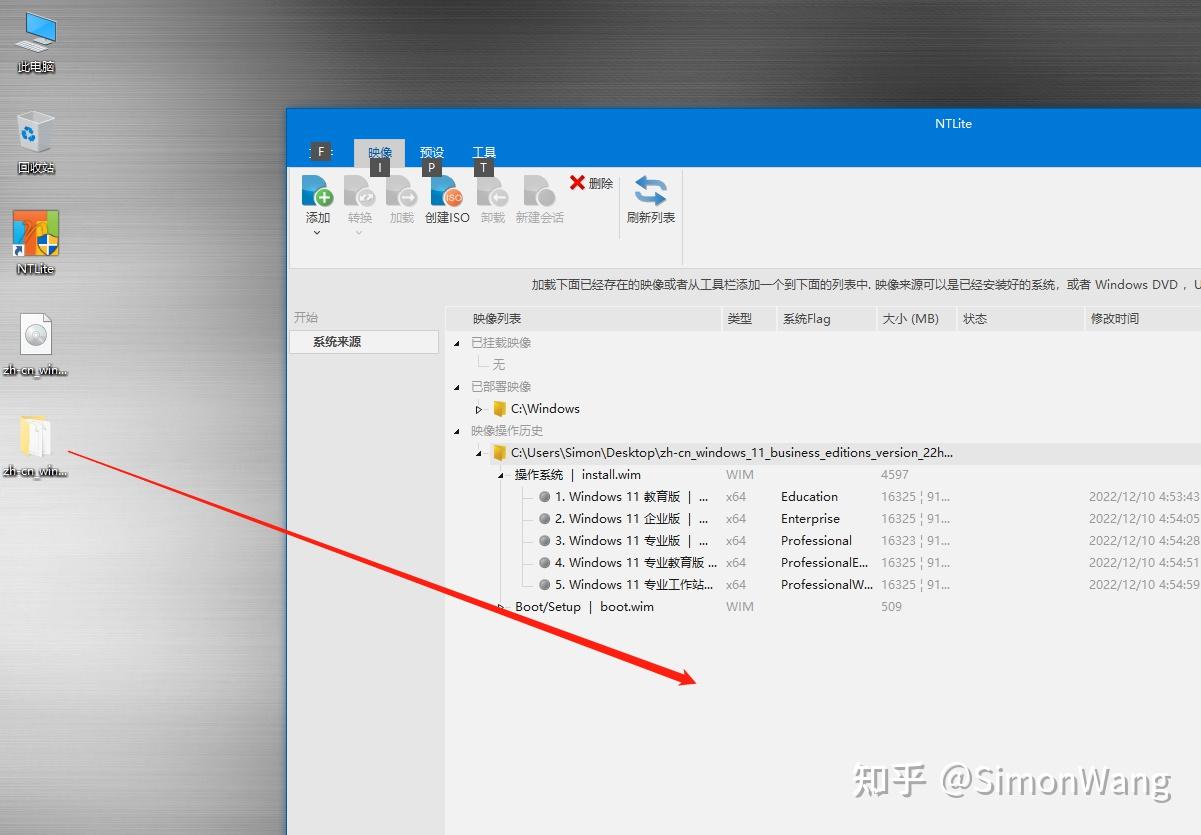Switch to the 预设 ribbon tab
This screenshot has height=835, width=1201.
pyautogui.click(x=431, y=151)
